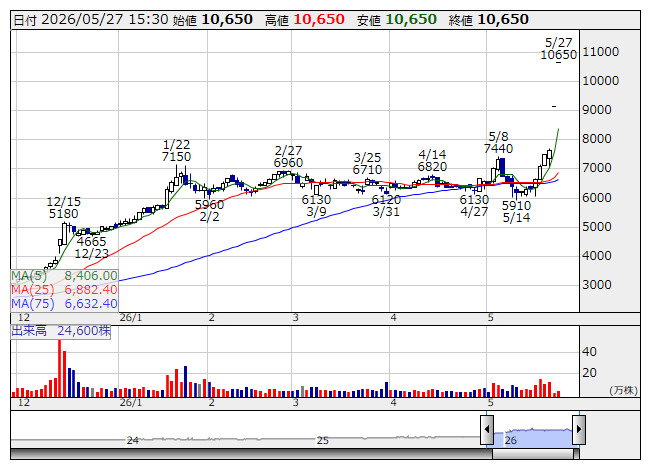The width and height of the screenshot is (653, 470).
Task: Click the 3/25 6710 peak label
Action: pos(367,164)
